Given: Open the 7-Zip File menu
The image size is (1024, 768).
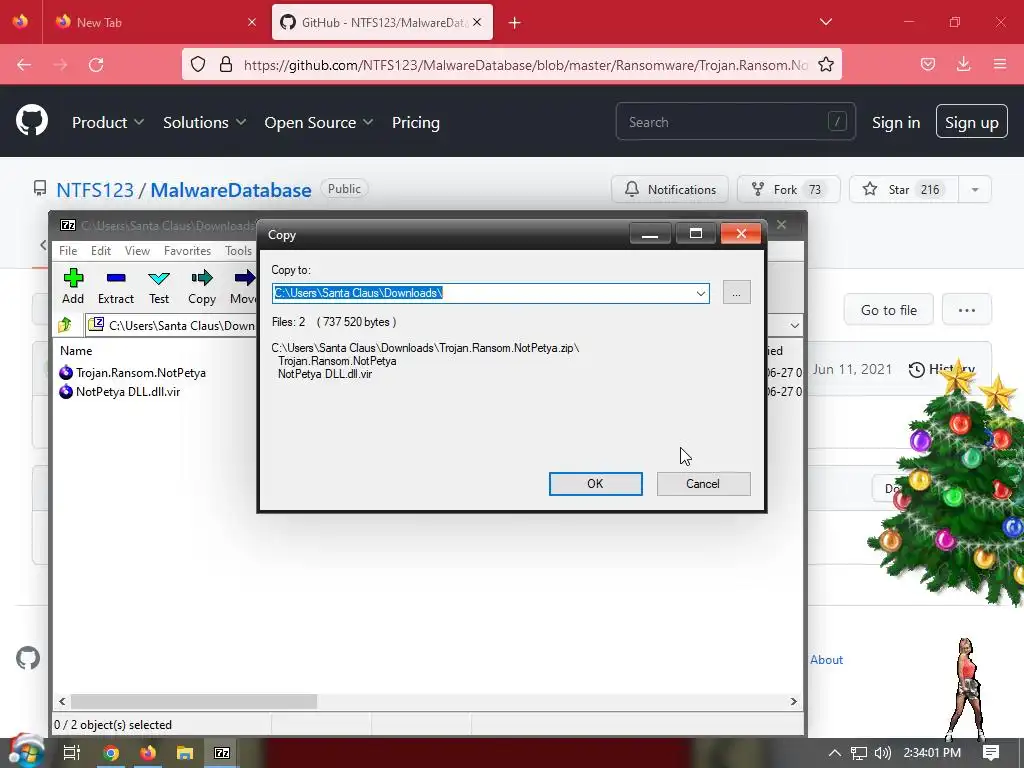Looking at the screenshot, I should pos(68,251).
